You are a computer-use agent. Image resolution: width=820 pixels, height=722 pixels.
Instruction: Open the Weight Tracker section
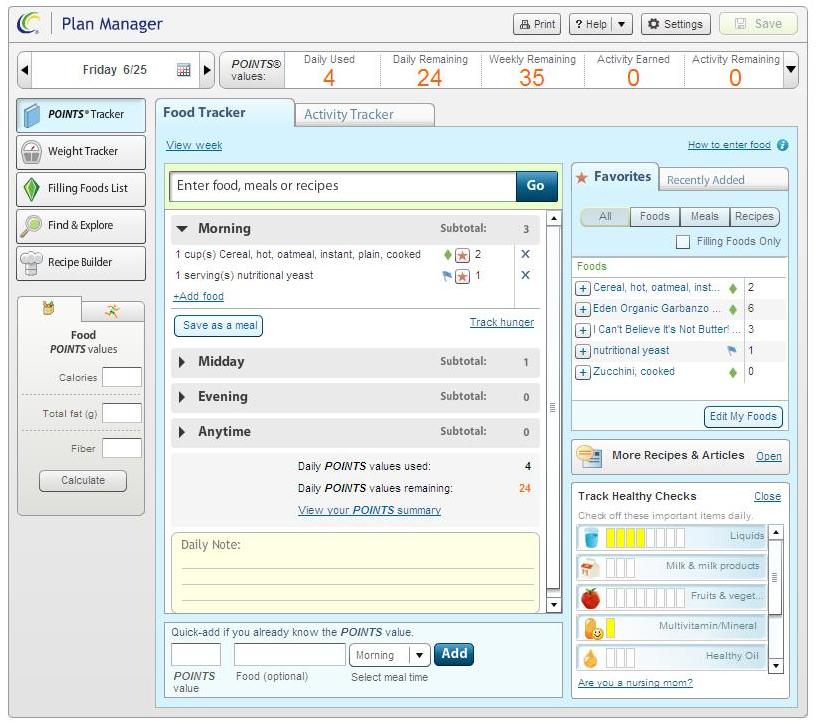click(81, 152)
